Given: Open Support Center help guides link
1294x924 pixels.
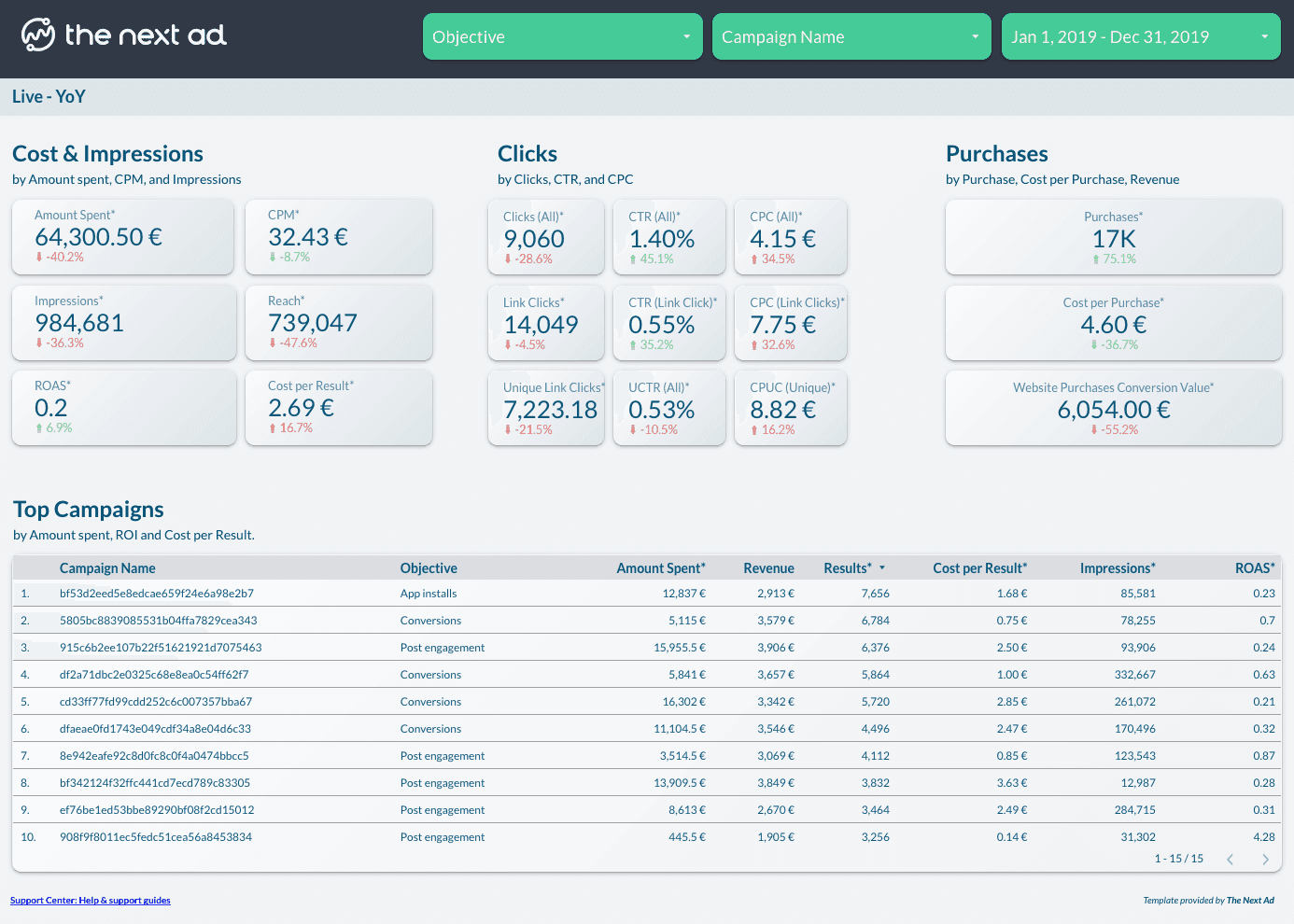Looking at the screenshot, I should (x=91, y=901).
